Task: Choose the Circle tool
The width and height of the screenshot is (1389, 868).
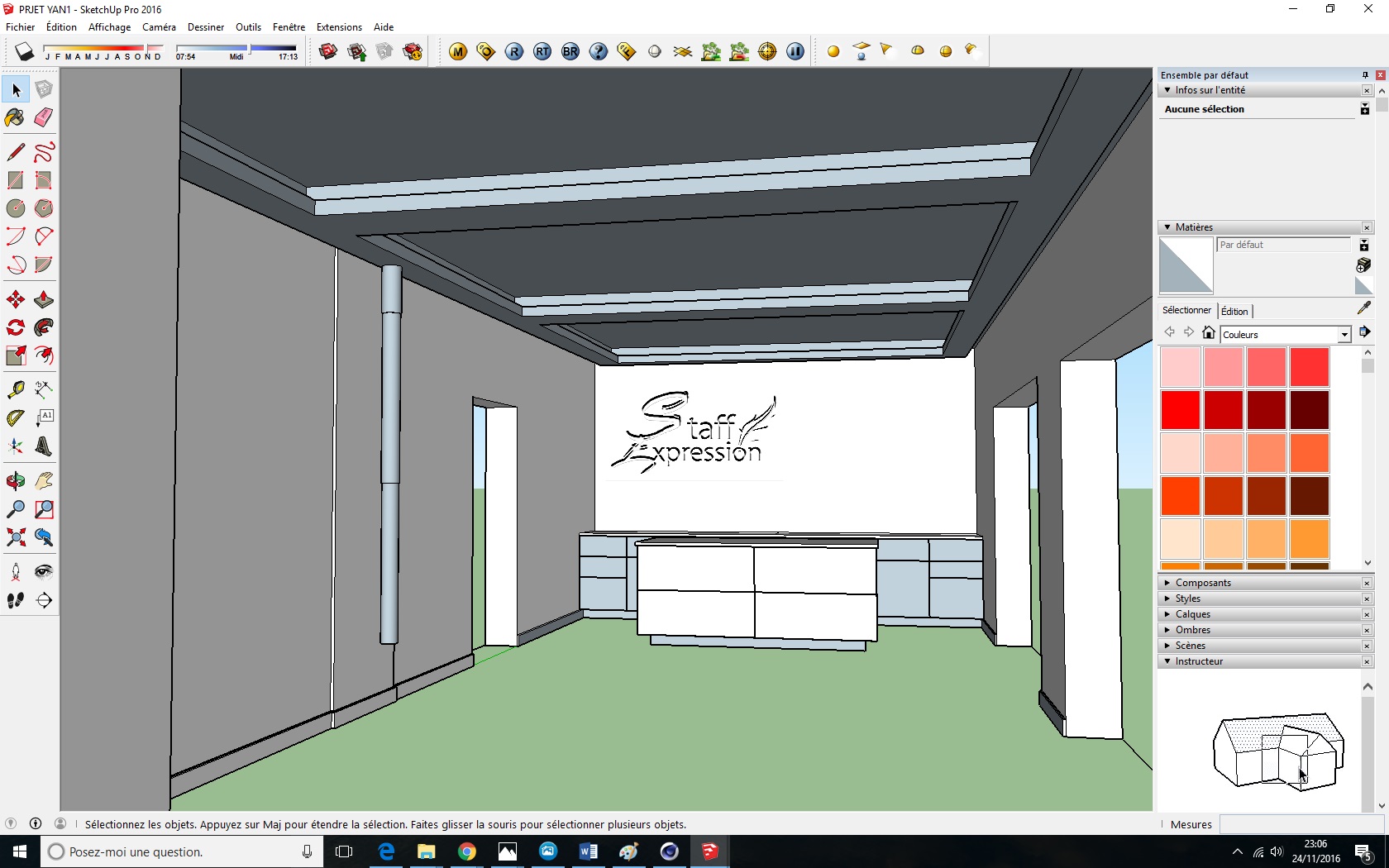Action: click(x=16, y=208)
